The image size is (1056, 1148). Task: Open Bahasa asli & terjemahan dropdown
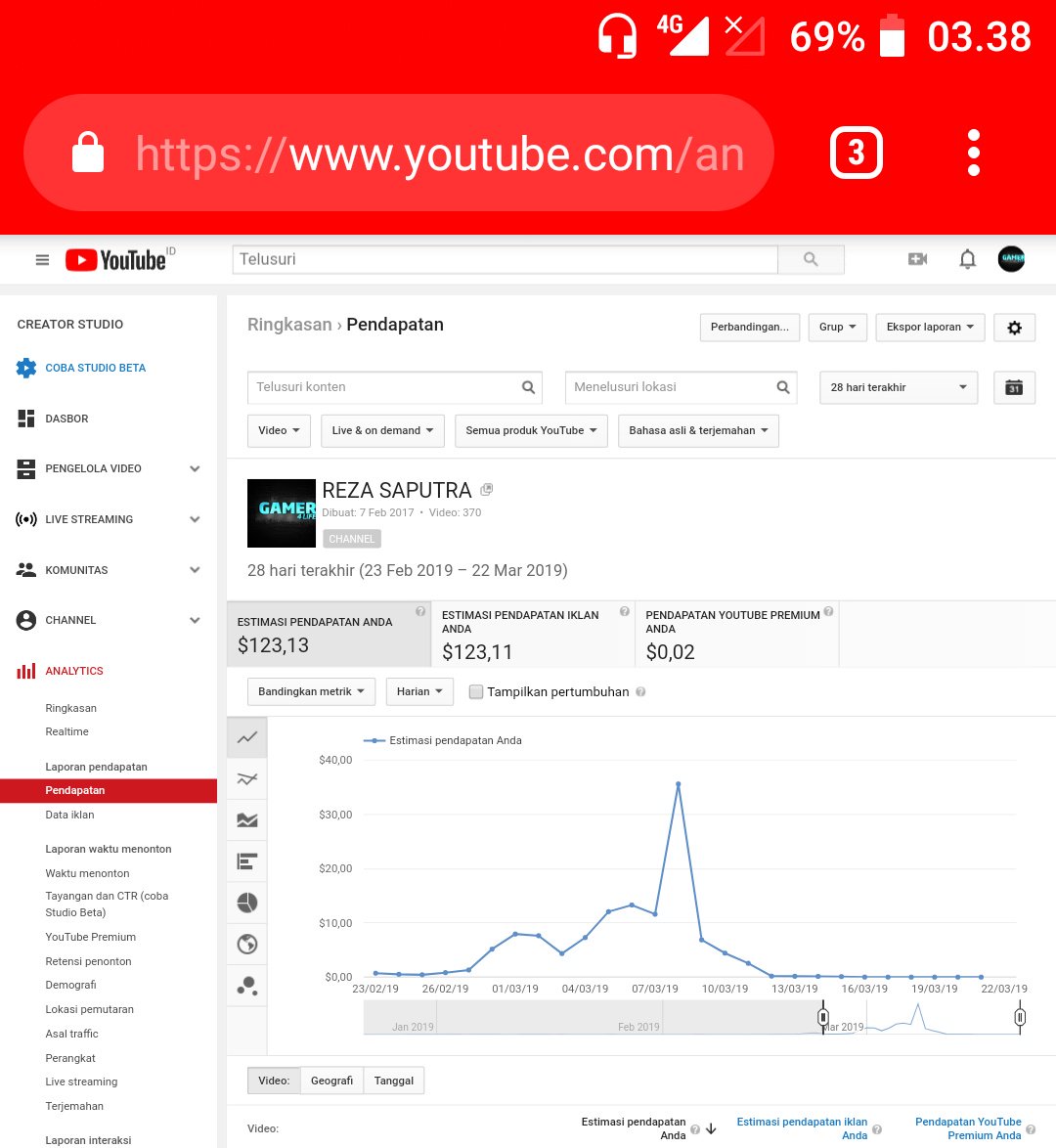tap(698, 430)
